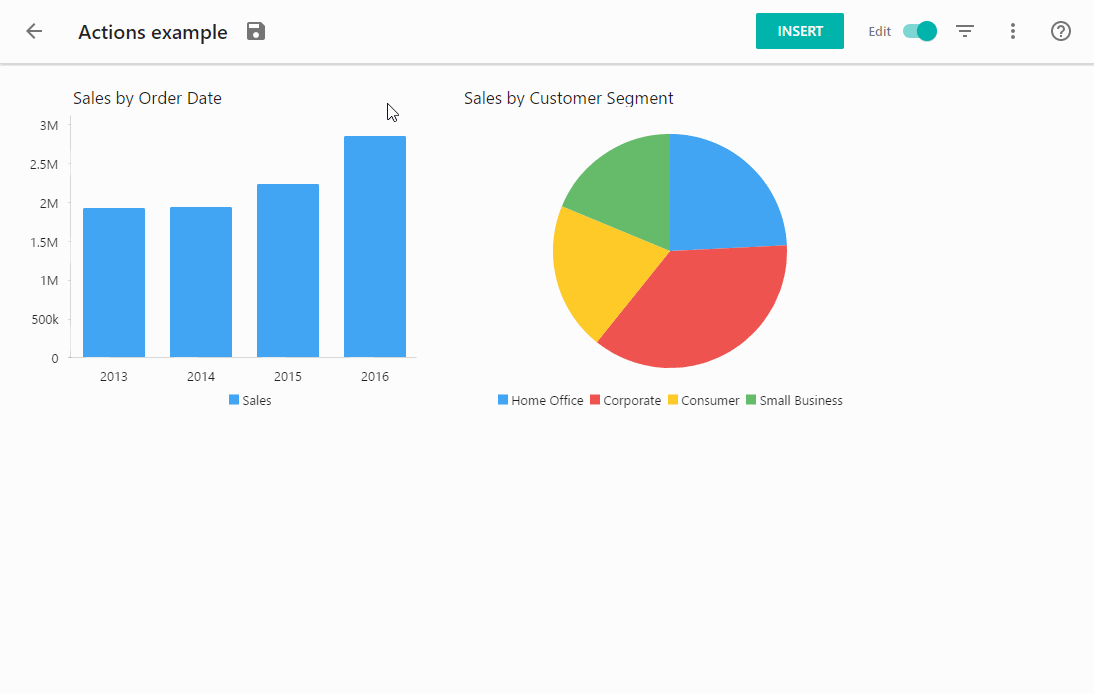Navigate back with the back arrow

pos(34,31)
